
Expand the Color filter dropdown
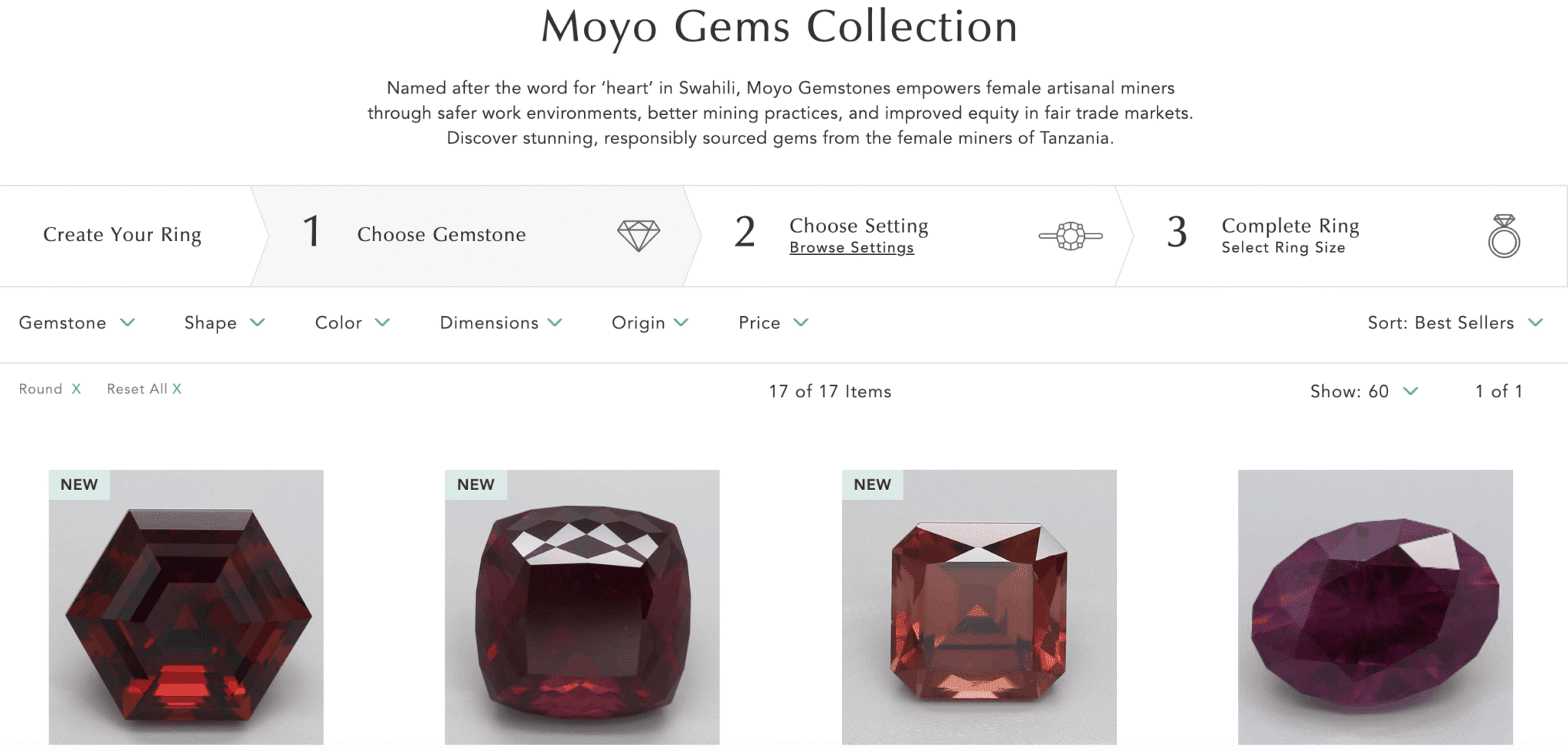tap(352, 323)
